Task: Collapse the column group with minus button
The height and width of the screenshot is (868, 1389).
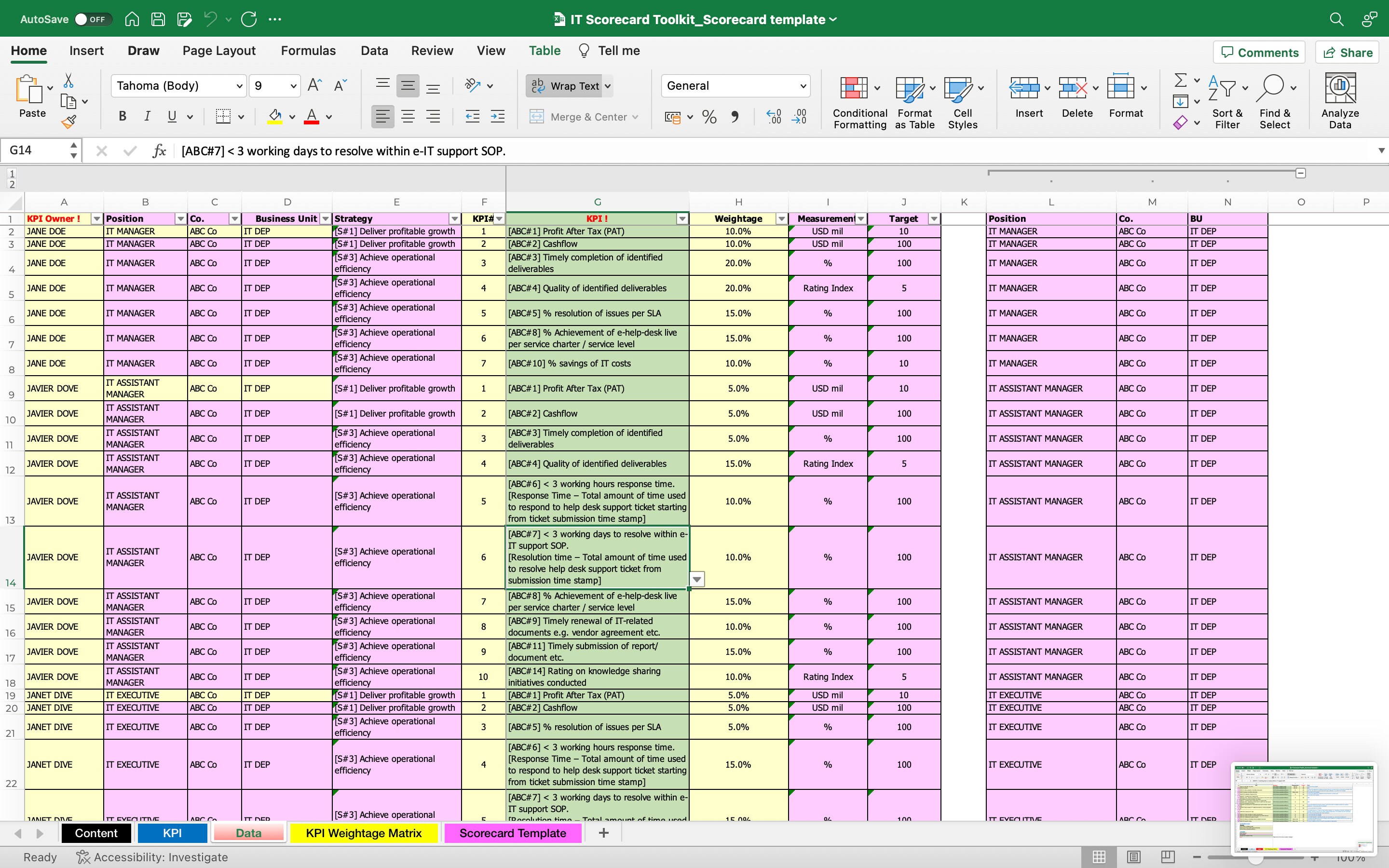Action: point(1301,173)
